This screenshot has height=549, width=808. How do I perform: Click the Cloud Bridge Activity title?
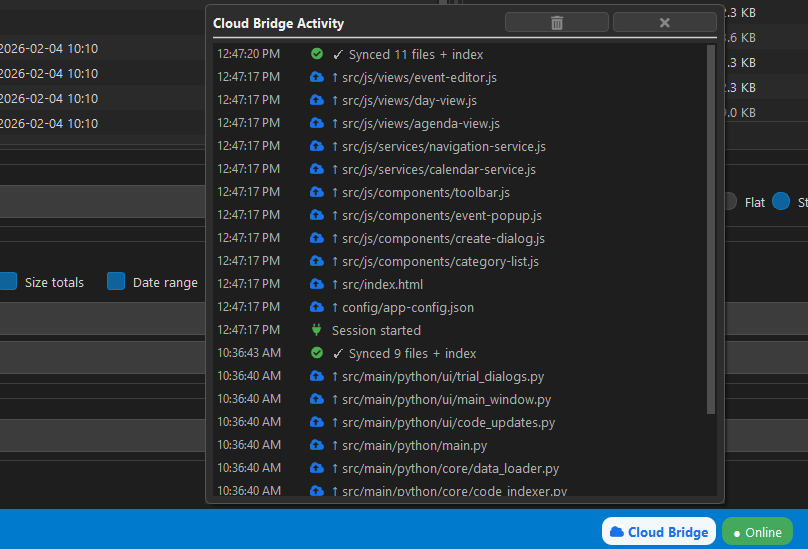click(x=278, y=23)
